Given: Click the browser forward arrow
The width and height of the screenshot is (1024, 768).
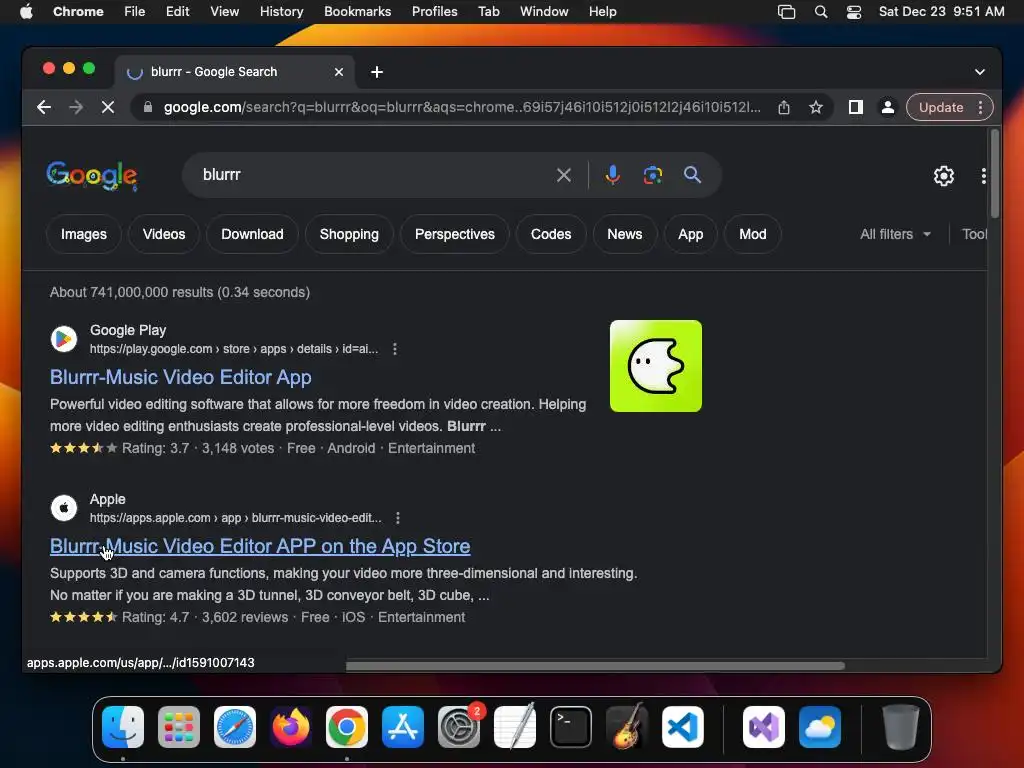Looking at the screenshot, I should click(76, 107).
